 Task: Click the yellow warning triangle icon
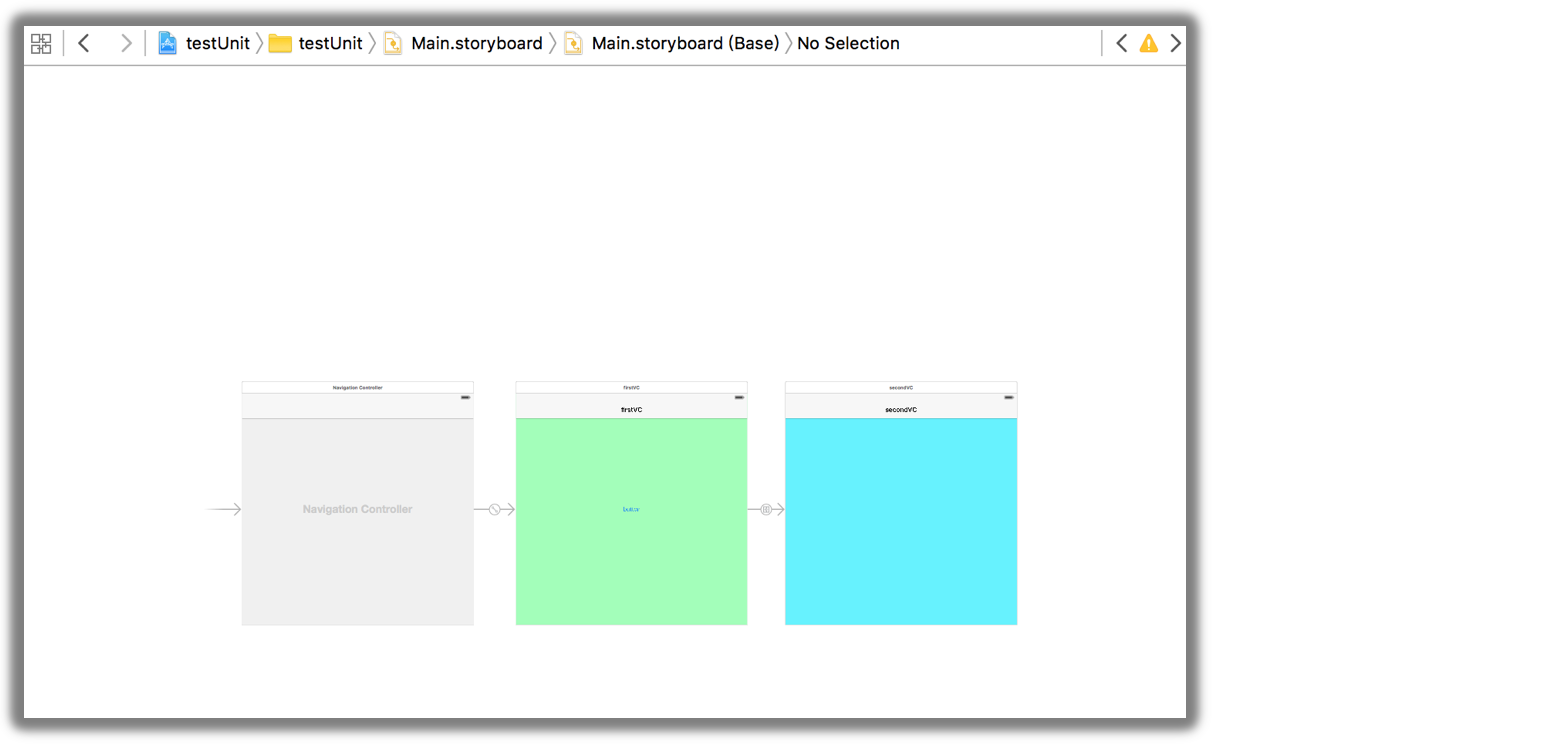pos(1149,43)
